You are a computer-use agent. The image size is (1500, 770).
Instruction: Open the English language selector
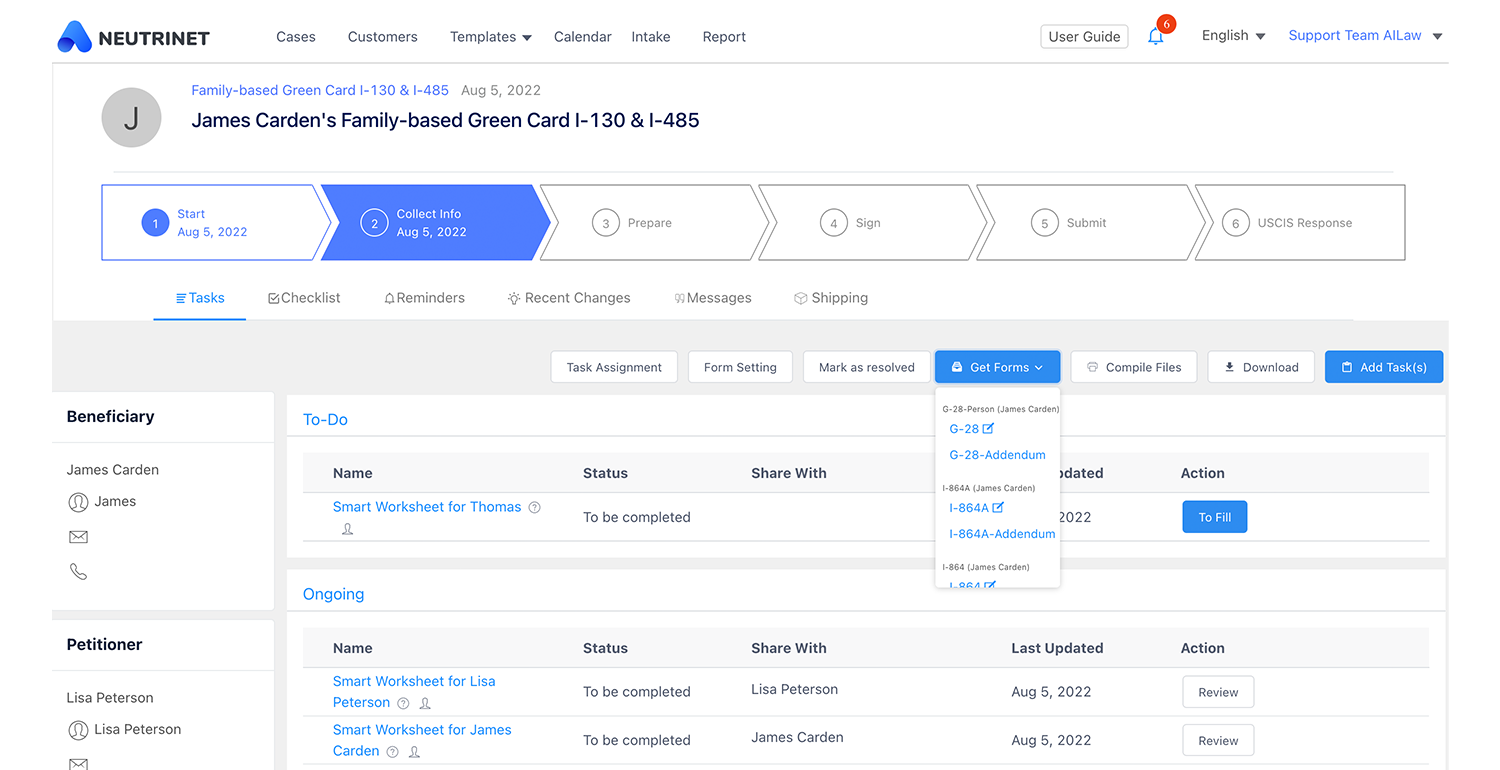click(x=1233, y=36)
